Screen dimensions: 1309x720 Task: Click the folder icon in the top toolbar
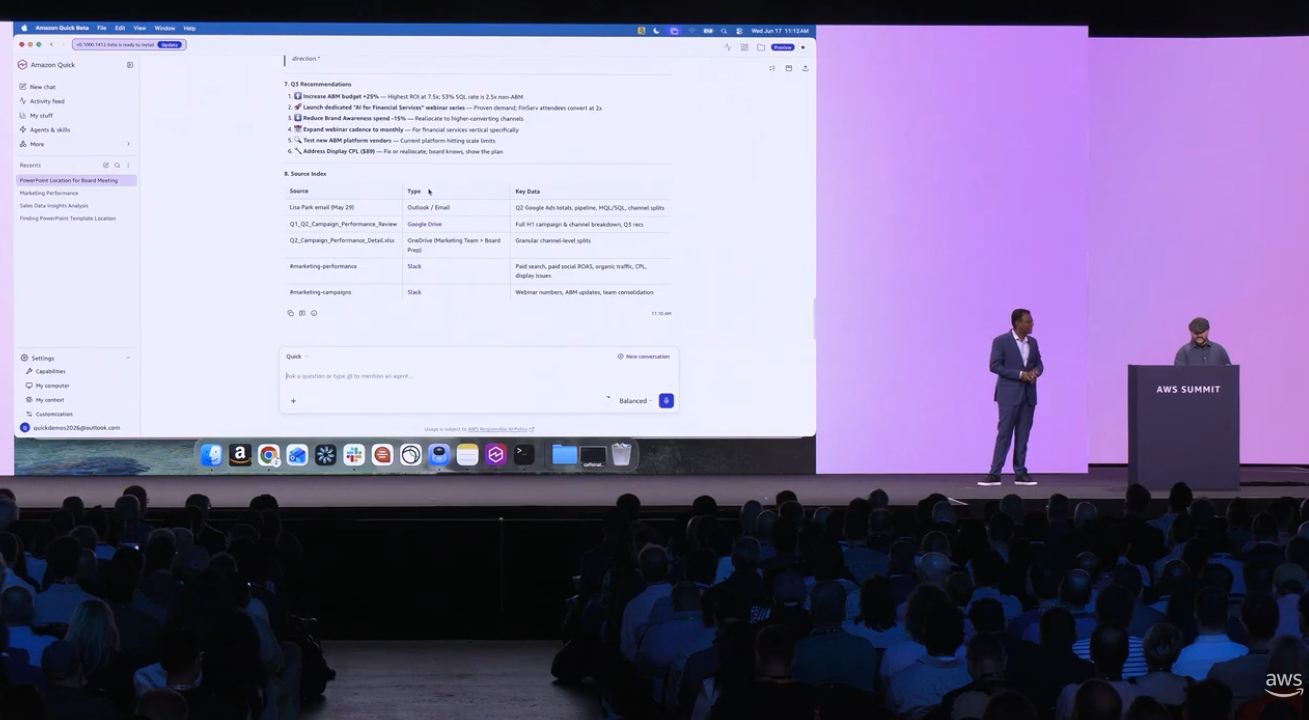[x=761, y=47]
